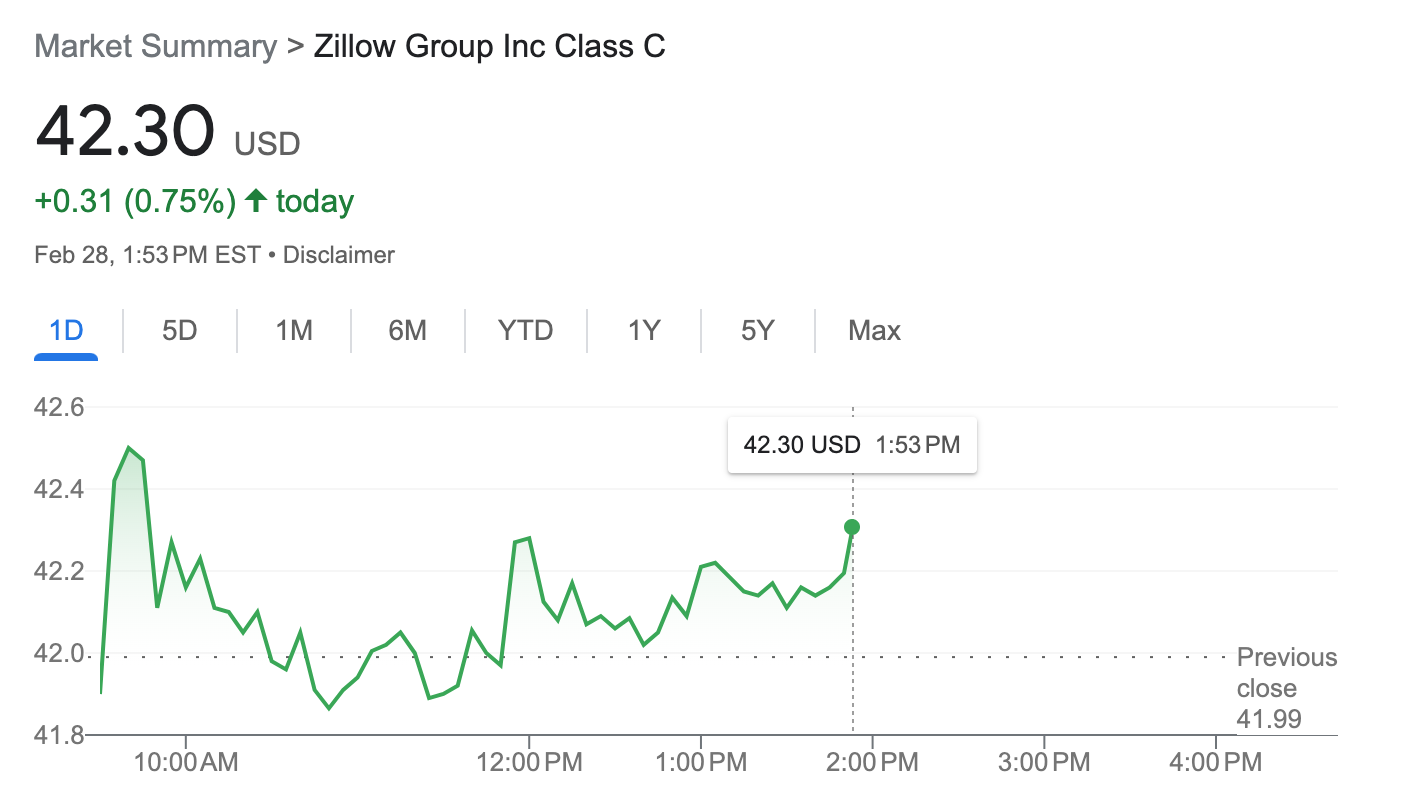Viewport: 1402px width, 794px height.
Task: Click the 10:00 AM axis label
Action: (186, 762)
